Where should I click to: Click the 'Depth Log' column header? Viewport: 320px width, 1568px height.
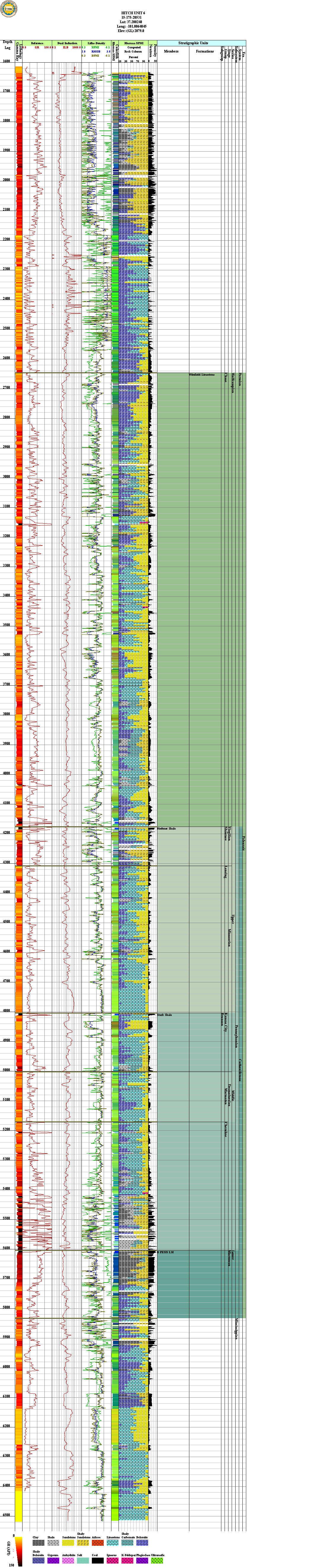pyautogui.click(x=7, y=45)
